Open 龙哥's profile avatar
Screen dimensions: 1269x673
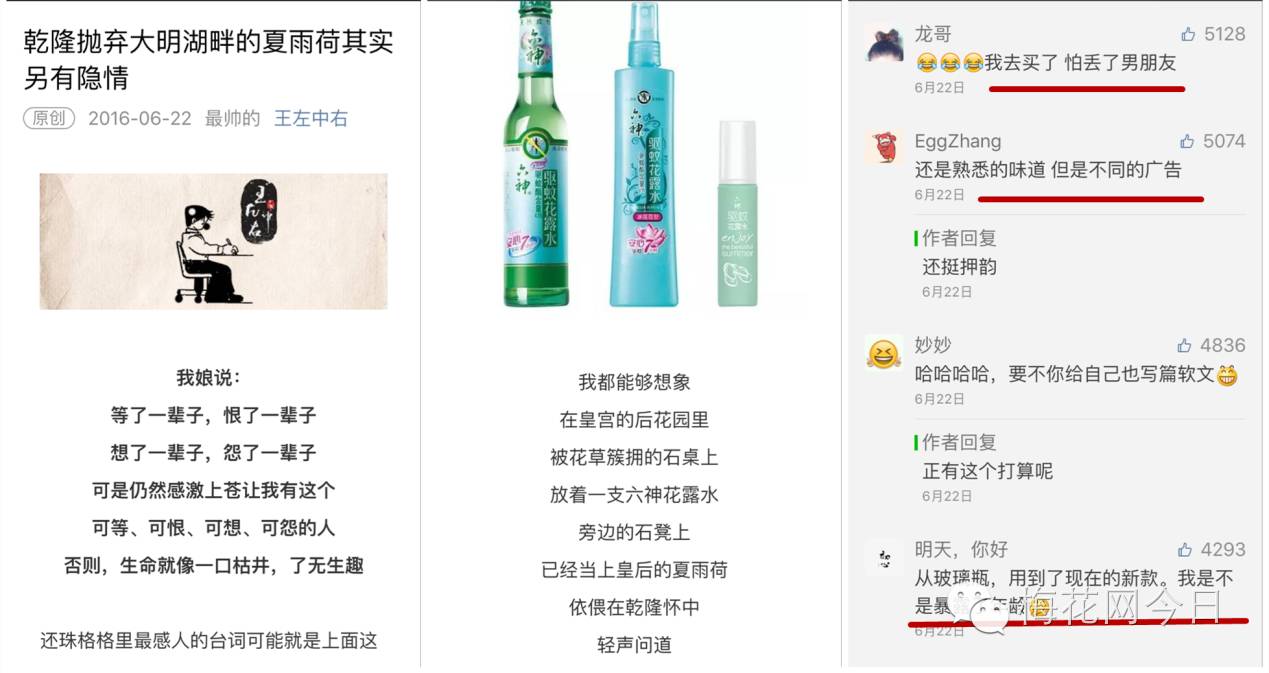(884, 46)
